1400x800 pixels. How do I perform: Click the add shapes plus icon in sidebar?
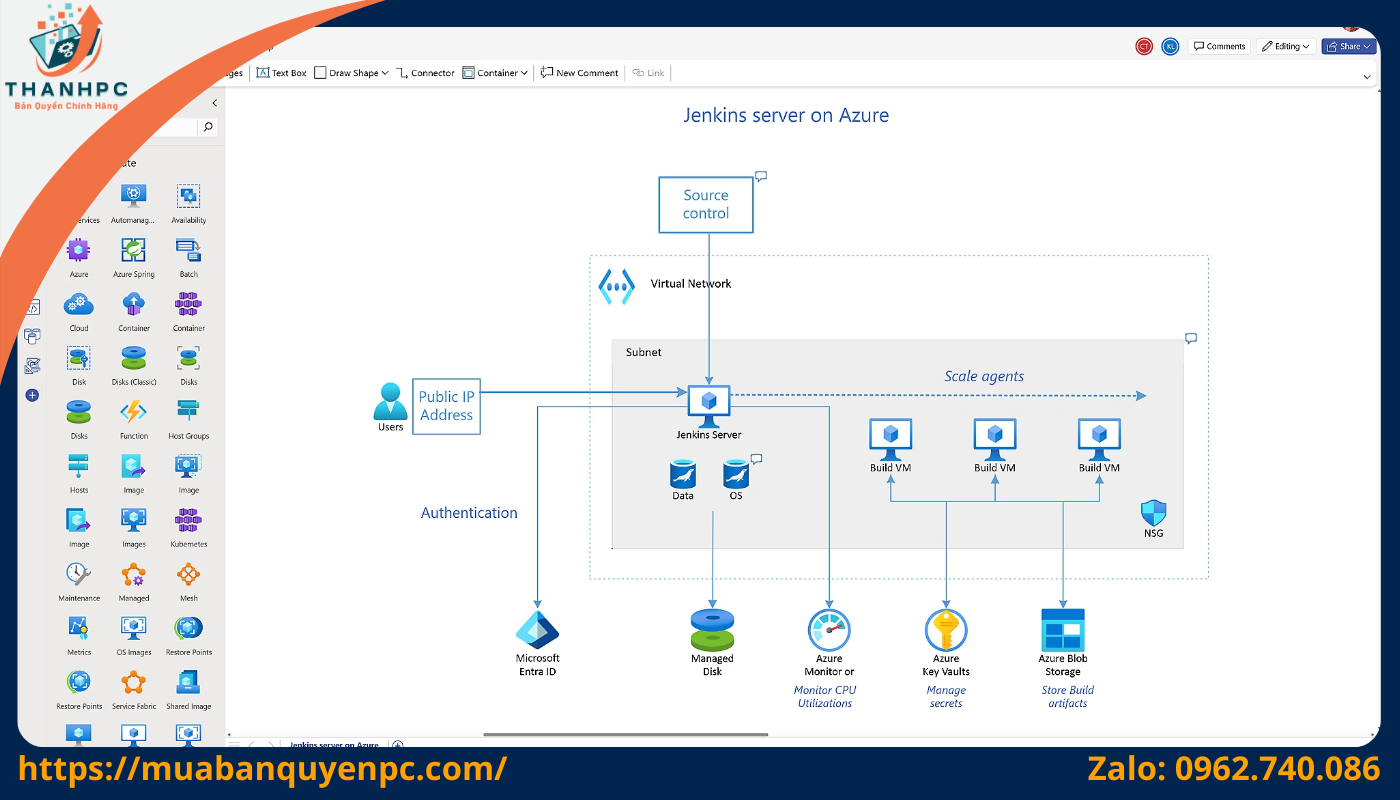click(x=32, y=395)
